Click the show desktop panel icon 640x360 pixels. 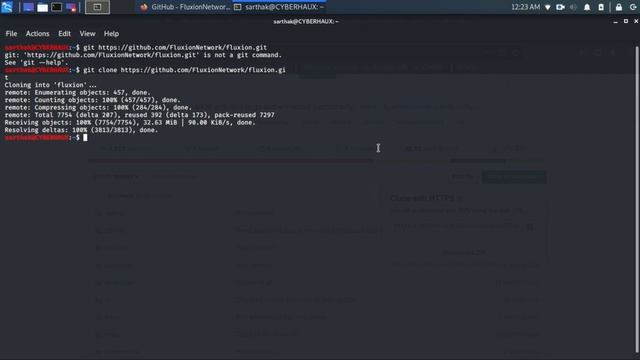coord(28,7)
